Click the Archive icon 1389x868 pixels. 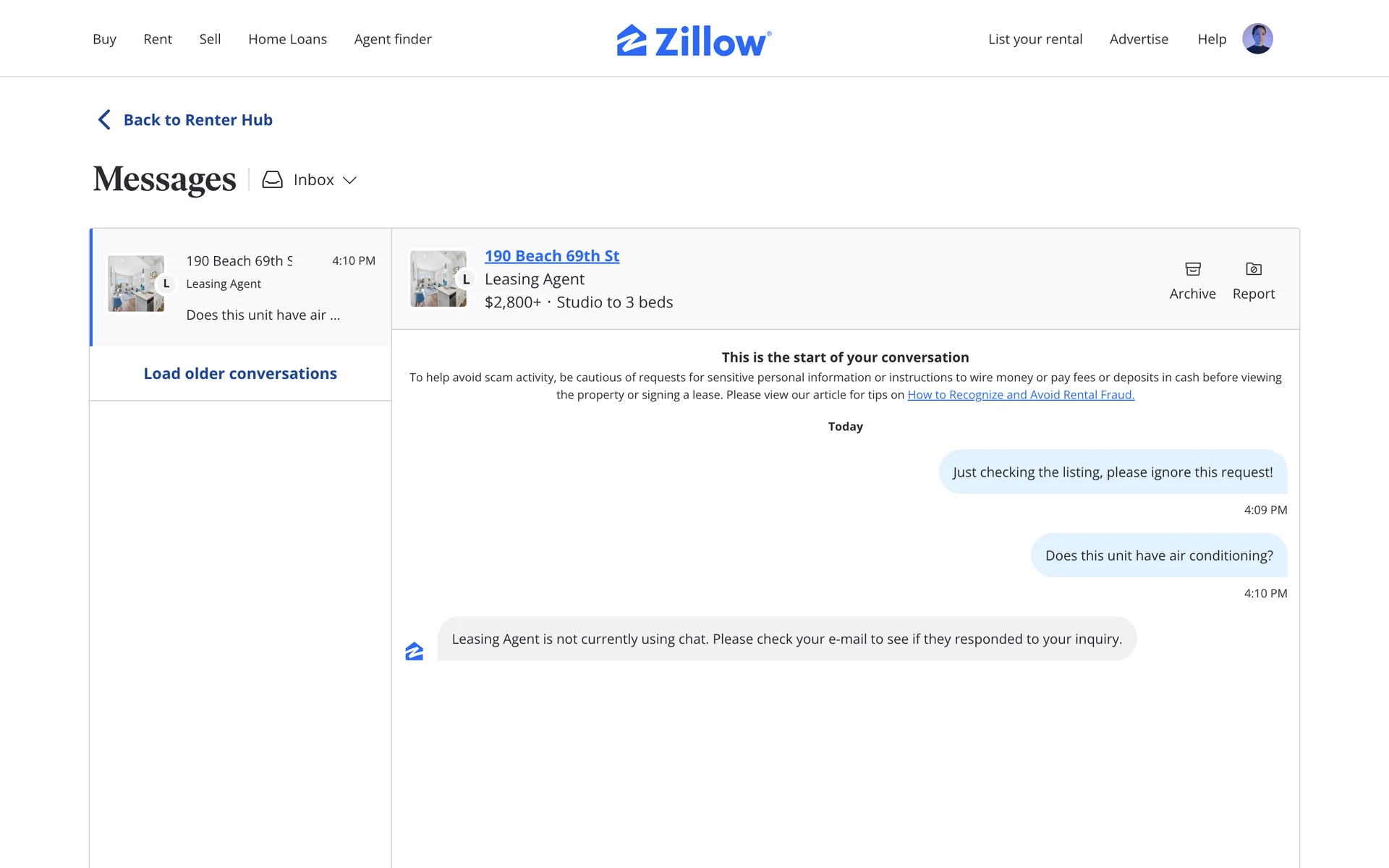pyautogui.click(x=1193, y=269)
